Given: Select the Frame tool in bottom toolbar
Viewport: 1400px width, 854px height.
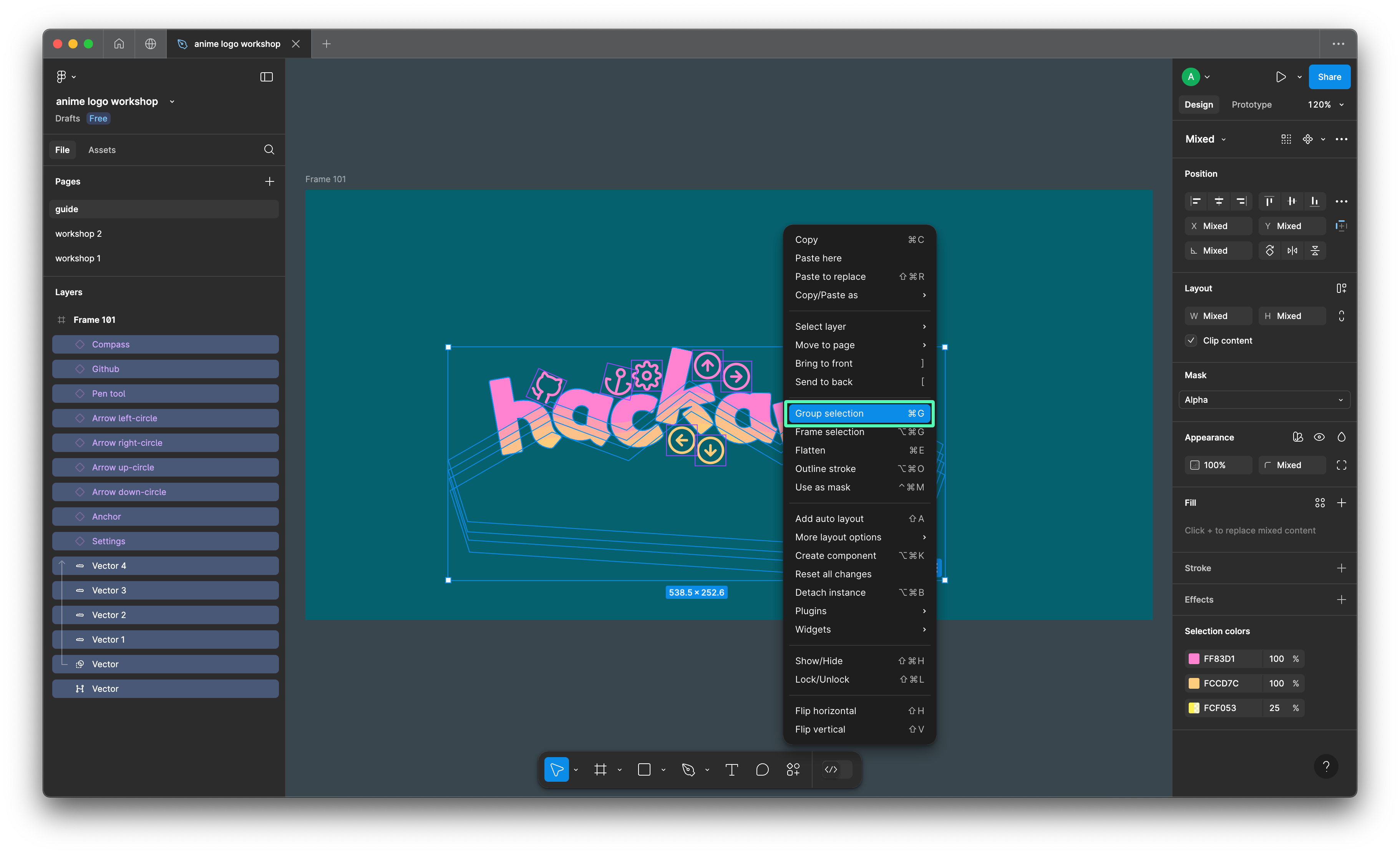Looking at the screenshot, I should [600, 769].
